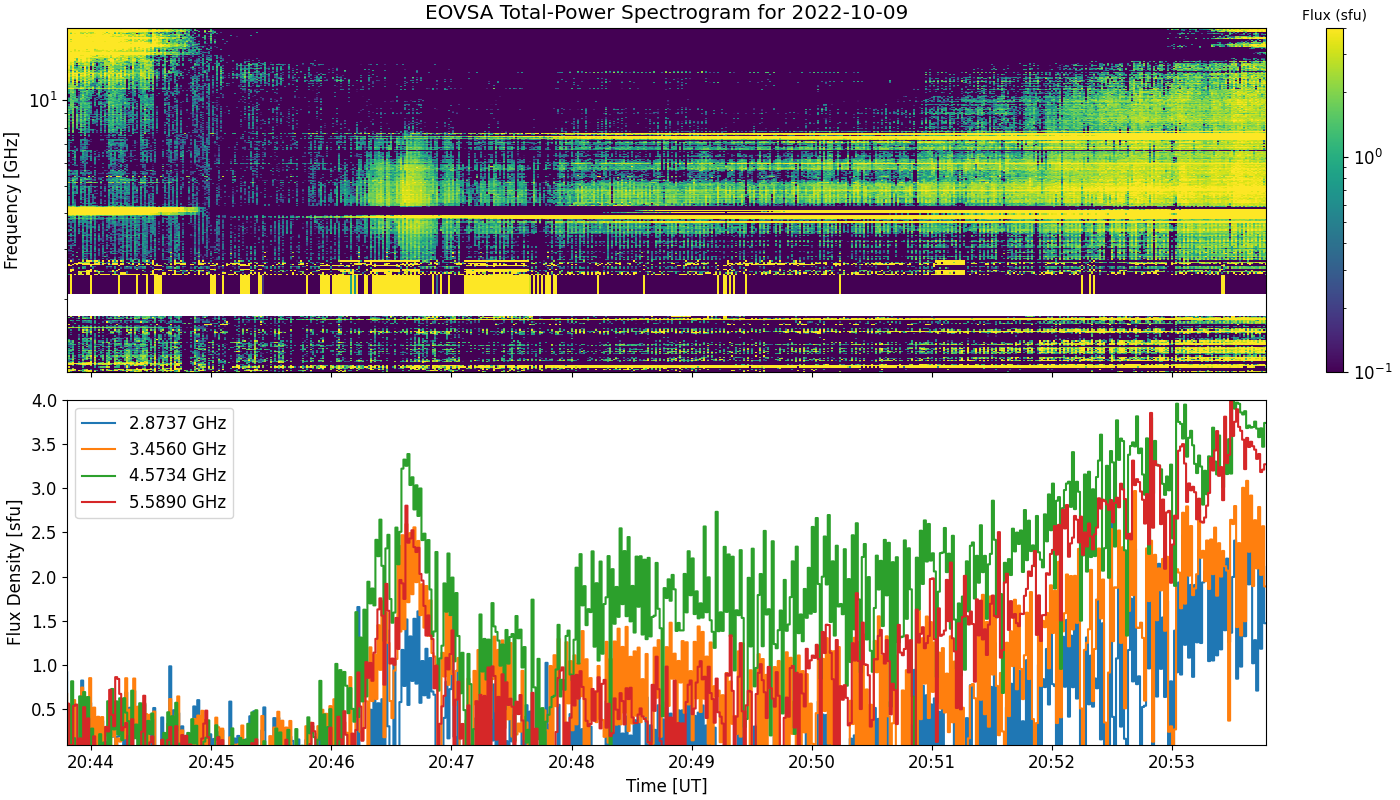The width and height of the screenshot is (1400, 800).
Task: Click the green 4.5734 GHz legend line
Action: [102, 475]
